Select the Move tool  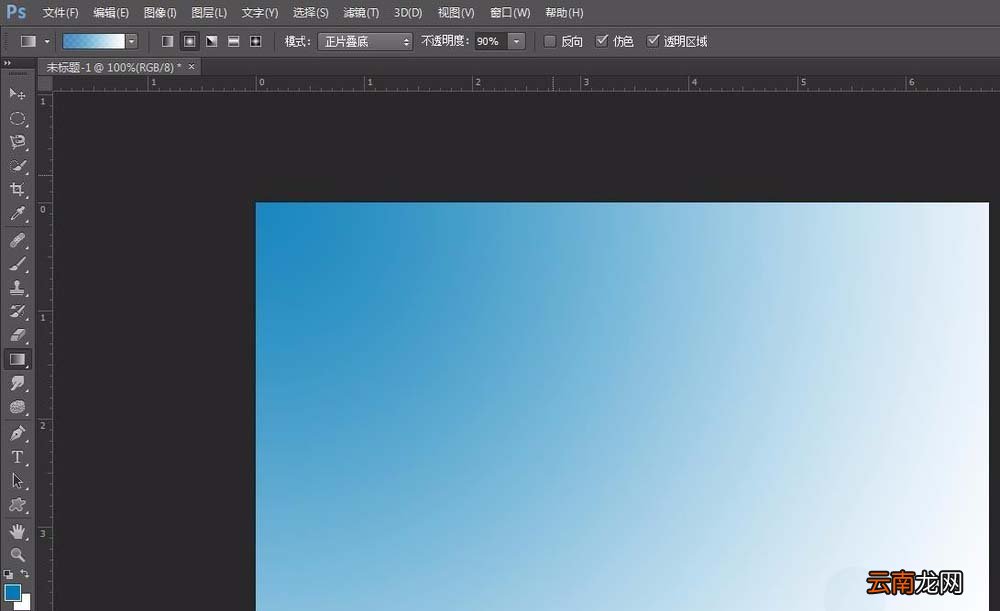pyautogui.click(x=17, y=94)
